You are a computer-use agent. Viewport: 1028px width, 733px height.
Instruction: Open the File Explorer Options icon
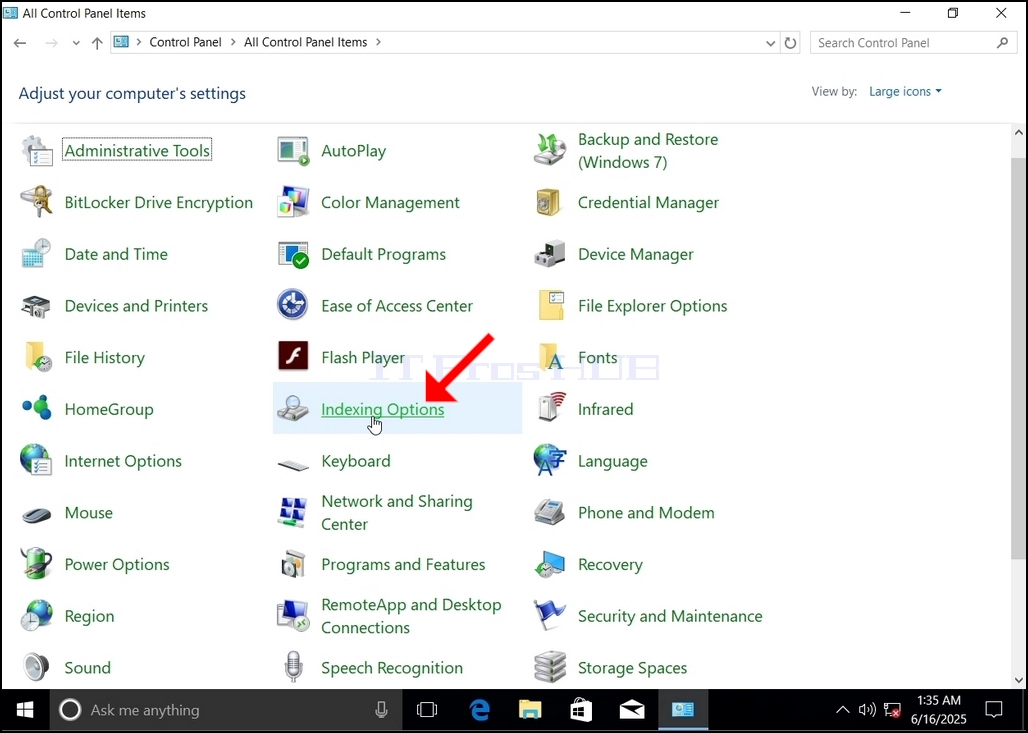pyautogui.click(x=550, y=306)
